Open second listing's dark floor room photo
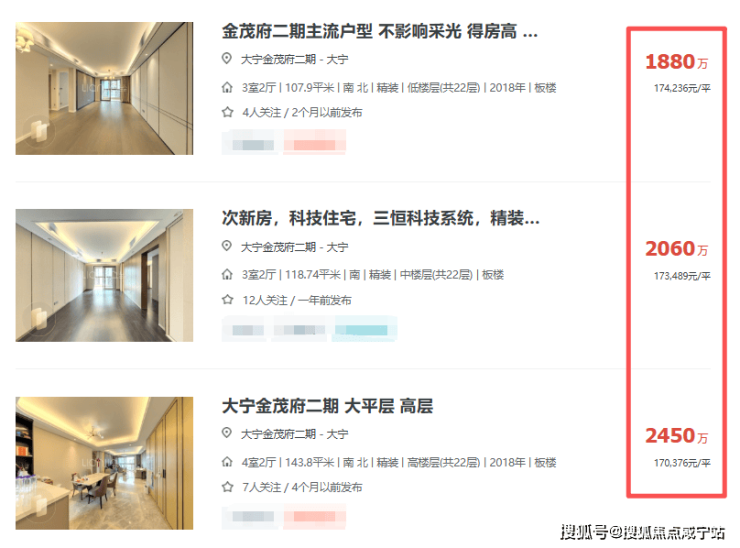 104,275
